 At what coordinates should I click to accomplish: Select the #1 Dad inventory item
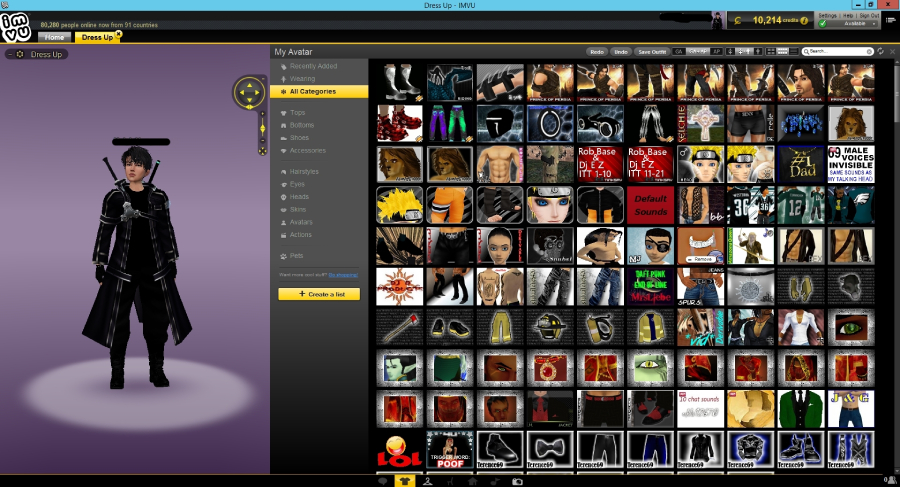click(801, 164)
